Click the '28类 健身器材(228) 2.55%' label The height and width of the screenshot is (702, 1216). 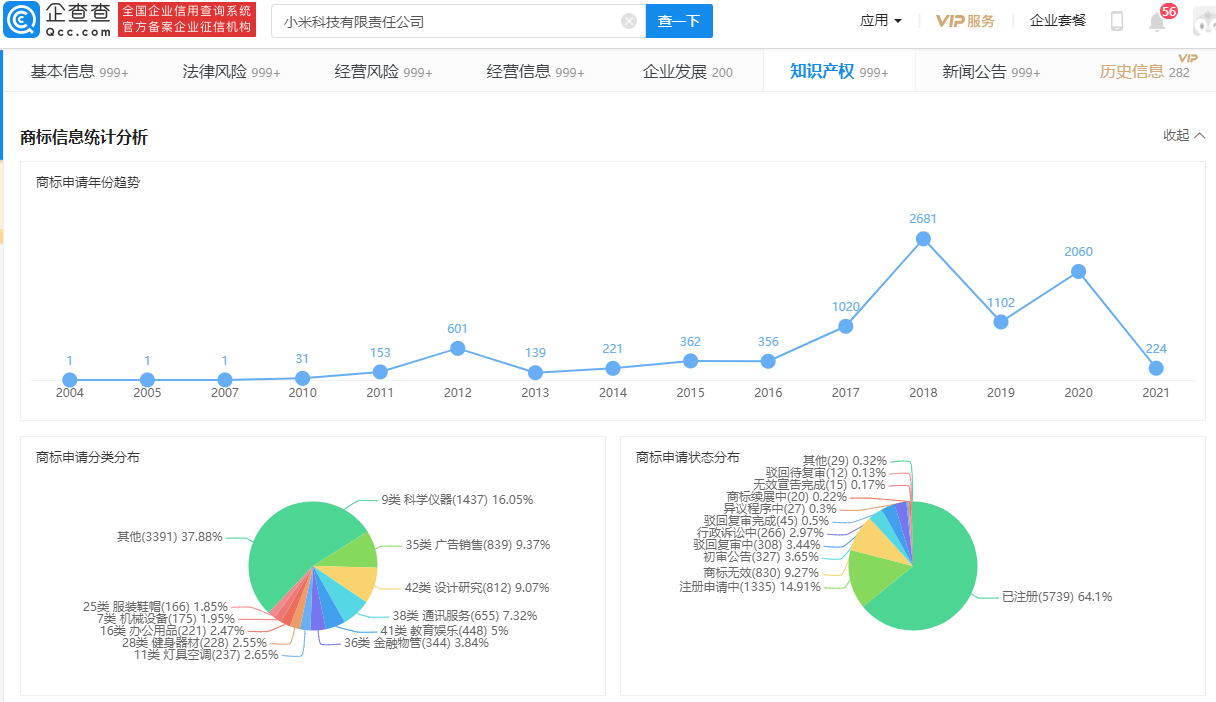pyautogui.click(x=195, y=643)
